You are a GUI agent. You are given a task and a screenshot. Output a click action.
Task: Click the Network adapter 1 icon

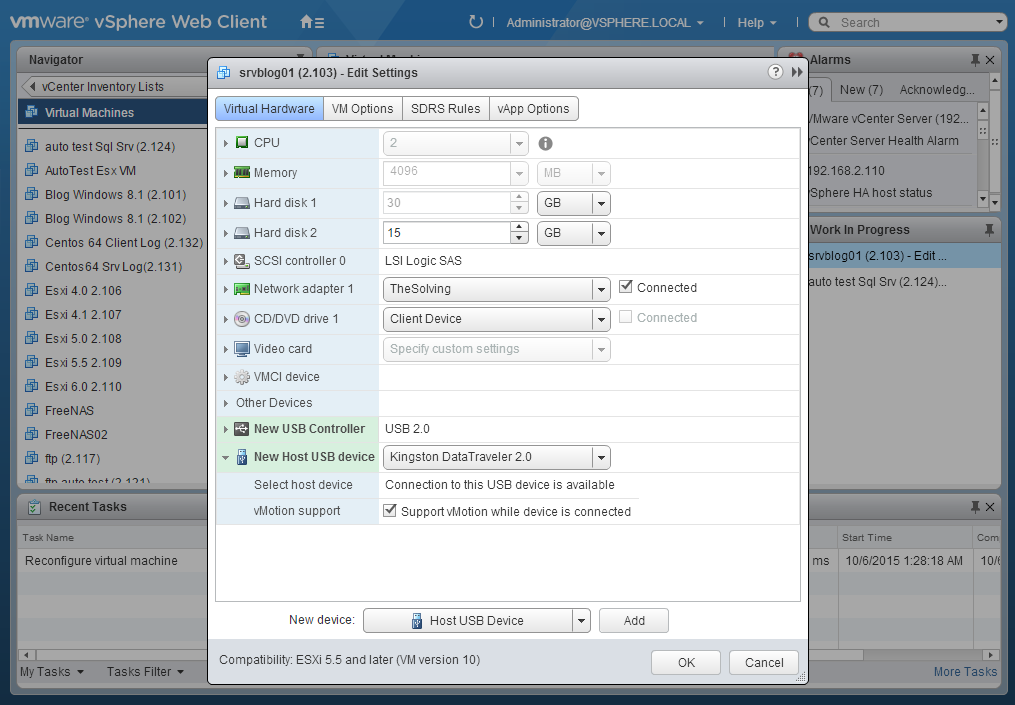click(242, 289)
